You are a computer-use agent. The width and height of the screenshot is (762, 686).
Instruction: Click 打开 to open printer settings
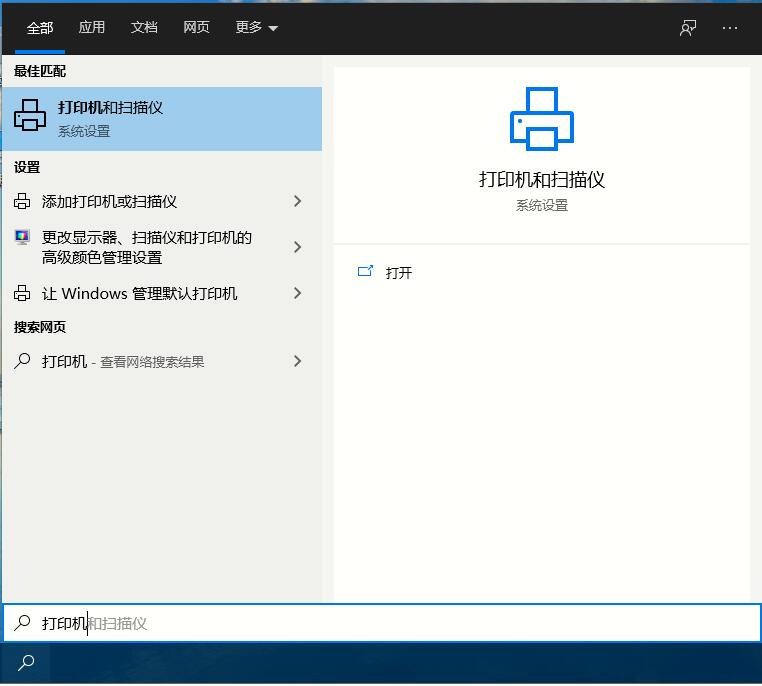tap(399, 273)
